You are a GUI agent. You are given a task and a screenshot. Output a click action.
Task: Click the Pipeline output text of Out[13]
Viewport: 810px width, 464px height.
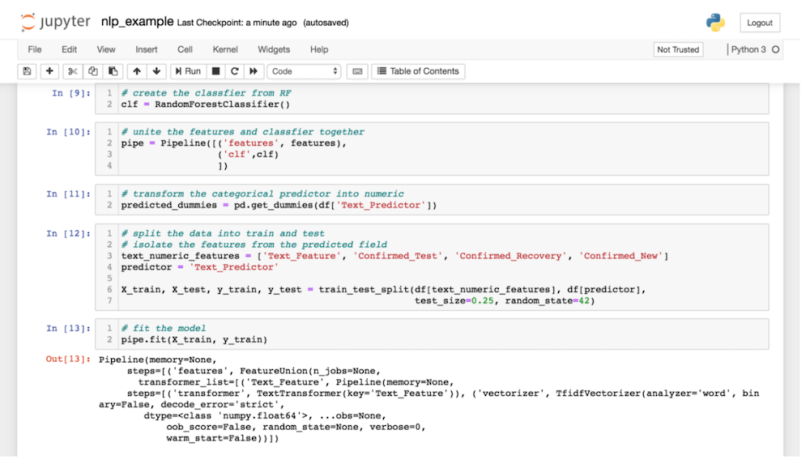click(x=429, y=399)
